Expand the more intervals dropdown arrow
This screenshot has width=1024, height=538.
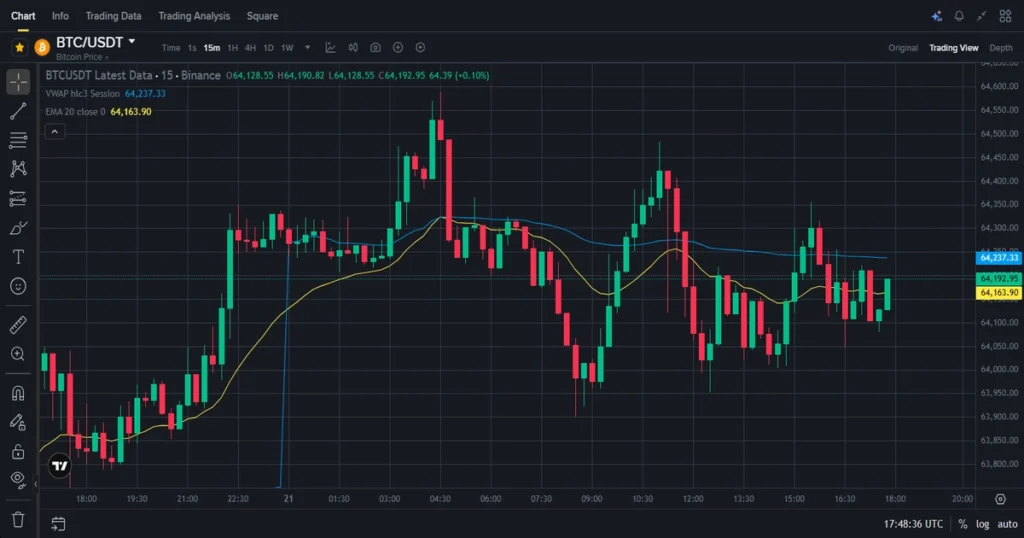(x=308, y=48)
